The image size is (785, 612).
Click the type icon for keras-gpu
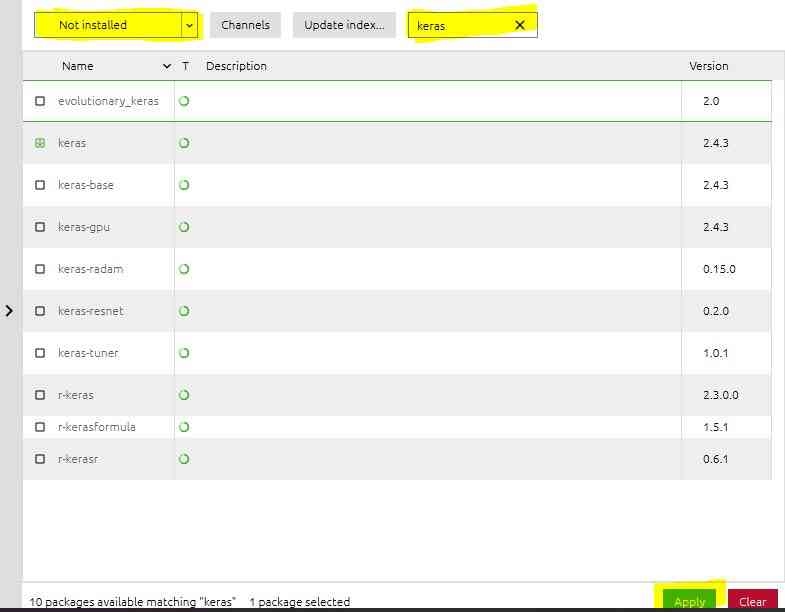(x=184, y=227)
